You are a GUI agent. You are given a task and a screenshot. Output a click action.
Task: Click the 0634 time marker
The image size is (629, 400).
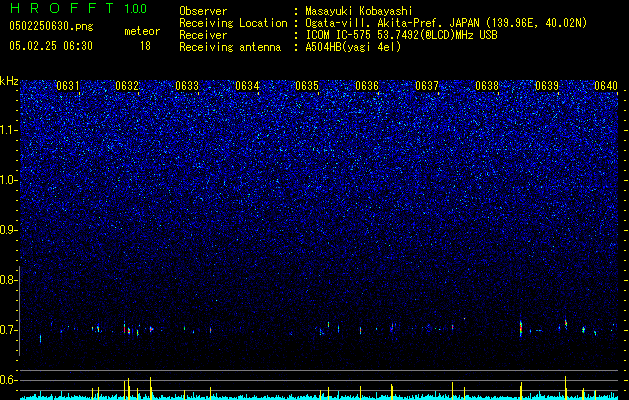tap(247, 86)
